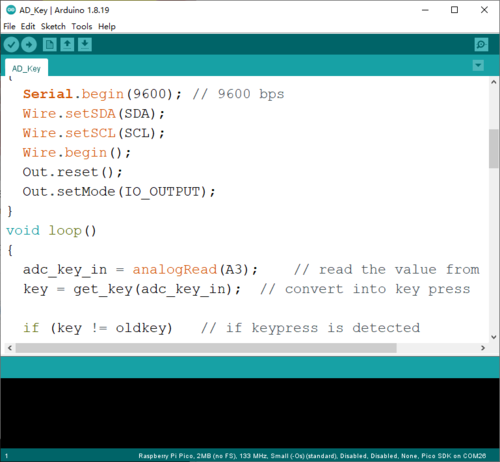Click the Arduino app icon in the title bar
The height and width of the screenshot is (462, 500).
[11, 10]
